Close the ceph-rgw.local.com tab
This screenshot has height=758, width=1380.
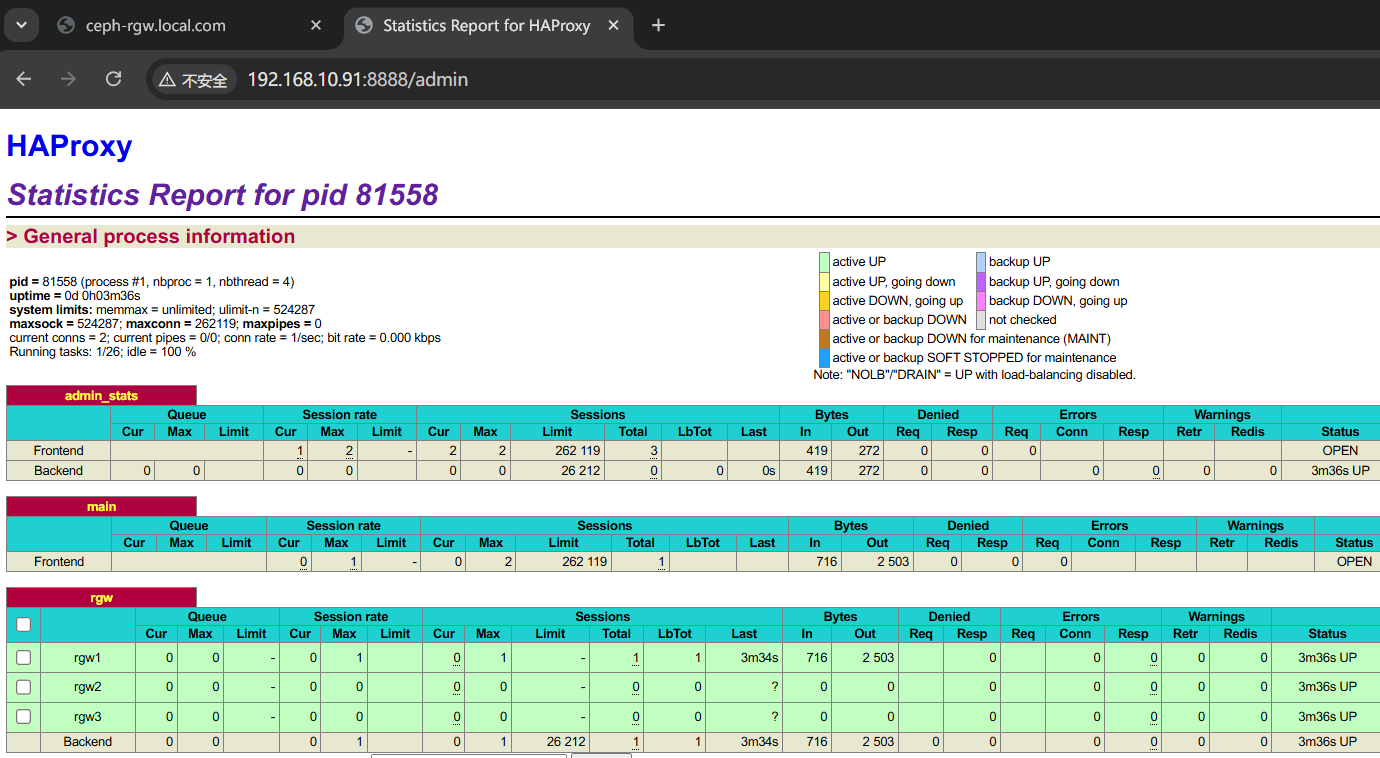click(x=316, y=25)
